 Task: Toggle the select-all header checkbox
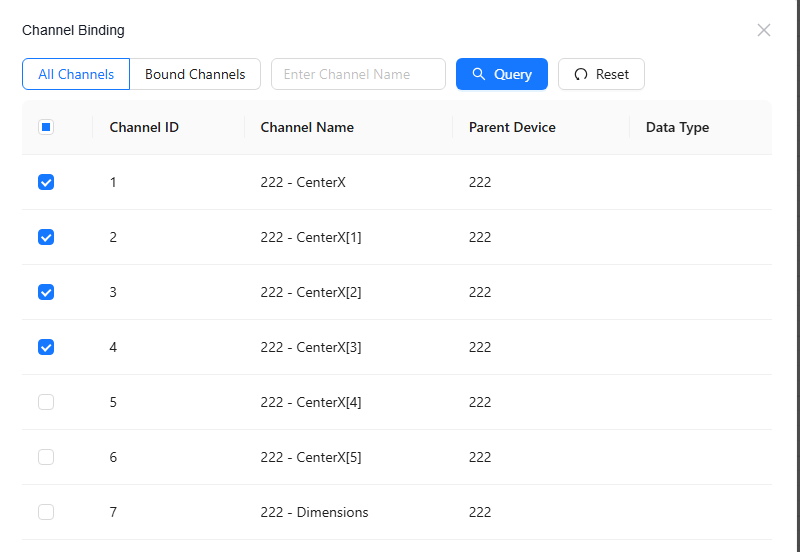pos(46,127)
